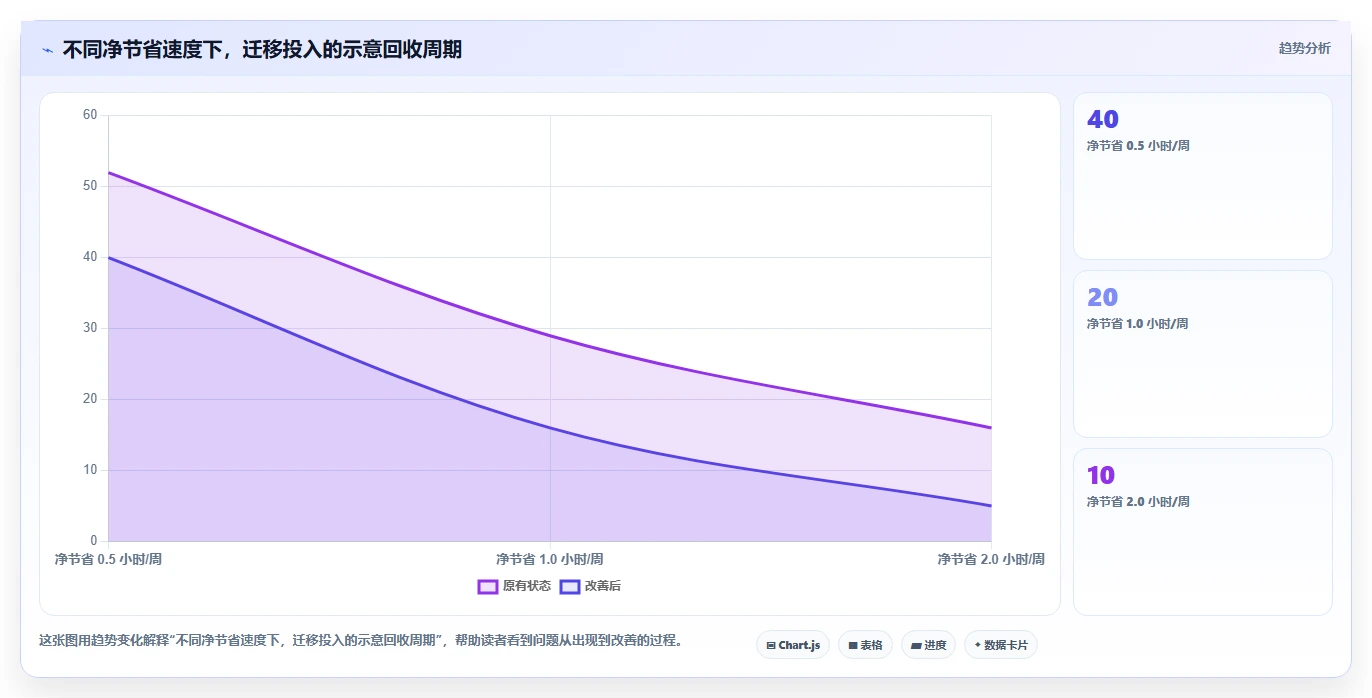The width and height of the screenshot is (1372, 698).
Task: Open the card showing value 40
Action: [x=1203, y=176]
